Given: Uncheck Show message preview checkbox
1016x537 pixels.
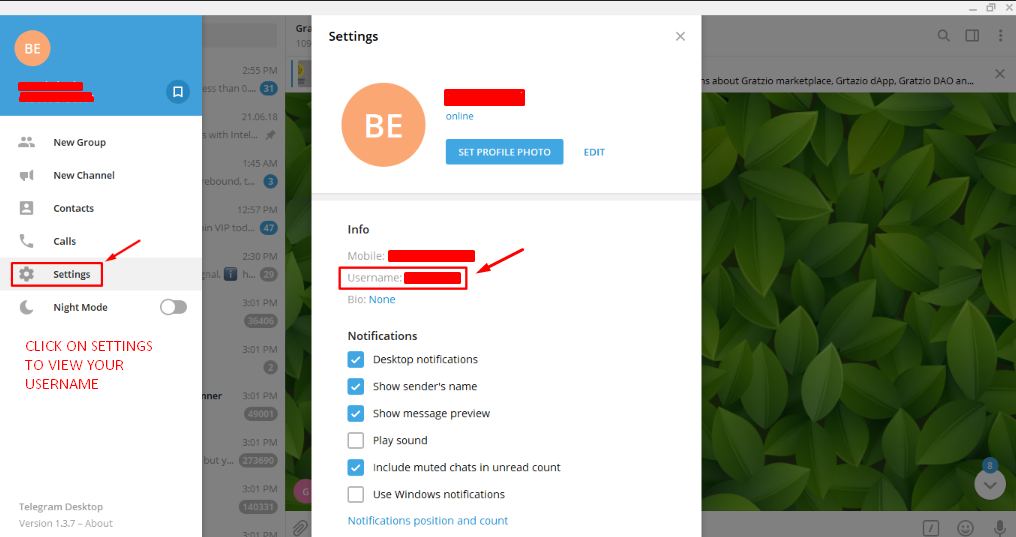Looking at the screenshot, I should [x=356, y=413].
